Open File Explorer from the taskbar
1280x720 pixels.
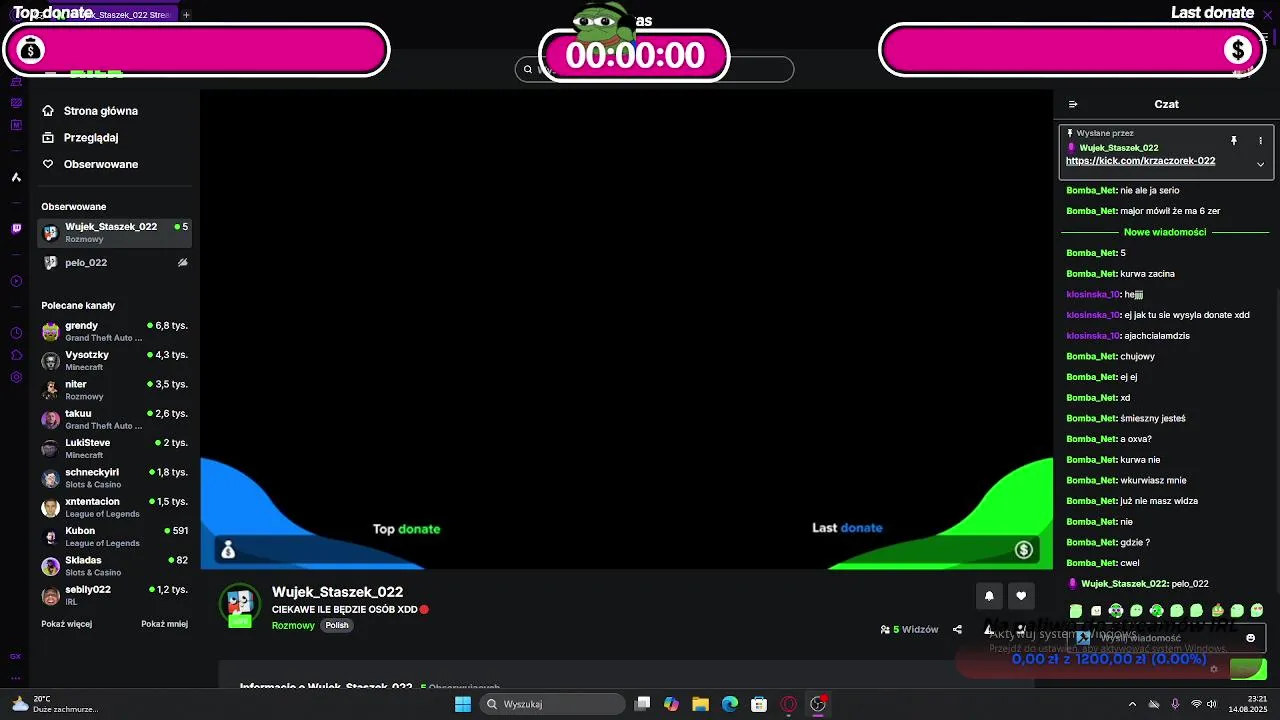(x=700, y=704)
